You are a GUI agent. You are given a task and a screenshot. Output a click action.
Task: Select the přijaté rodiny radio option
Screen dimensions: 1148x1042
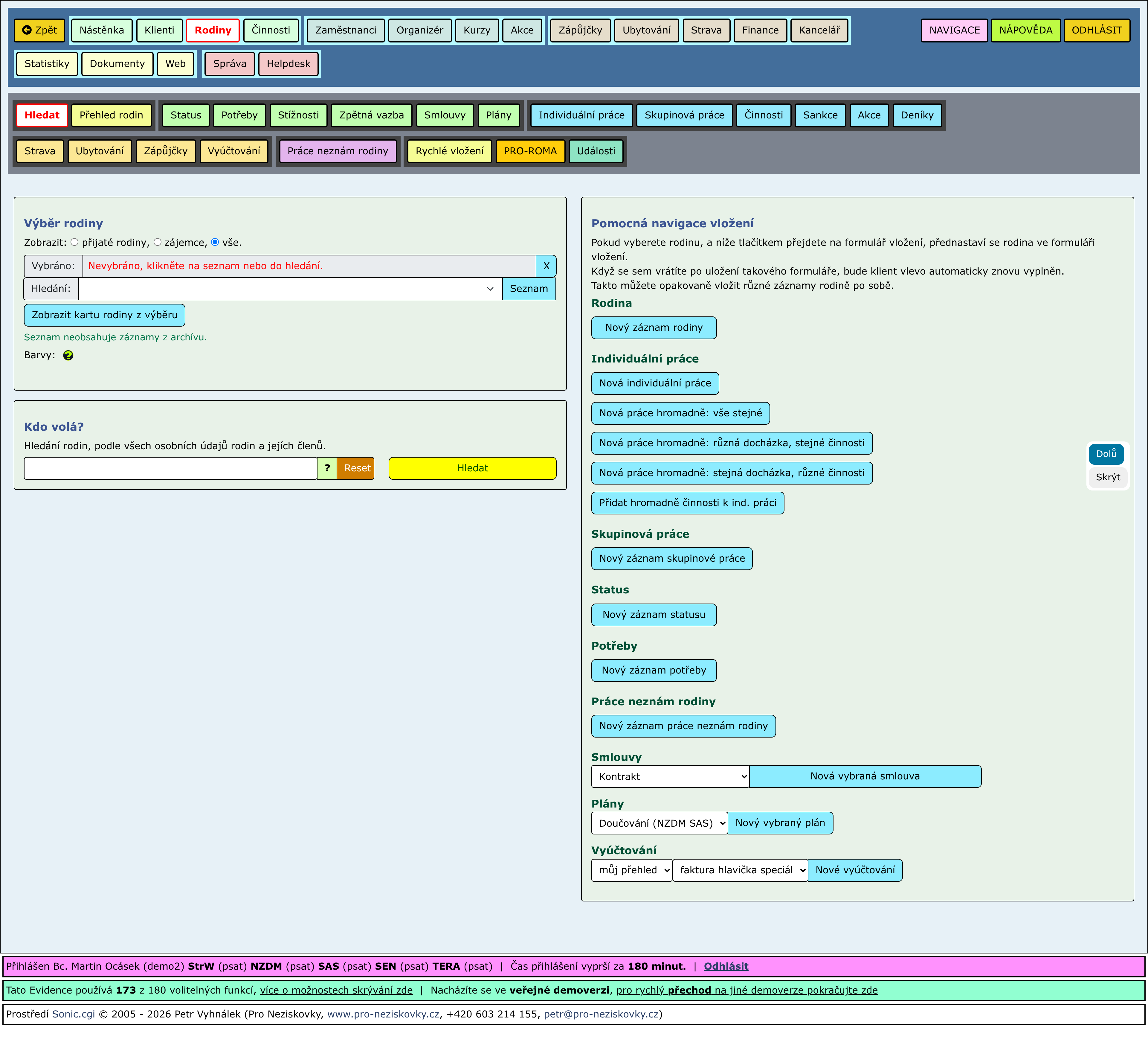tap(75, 242)
